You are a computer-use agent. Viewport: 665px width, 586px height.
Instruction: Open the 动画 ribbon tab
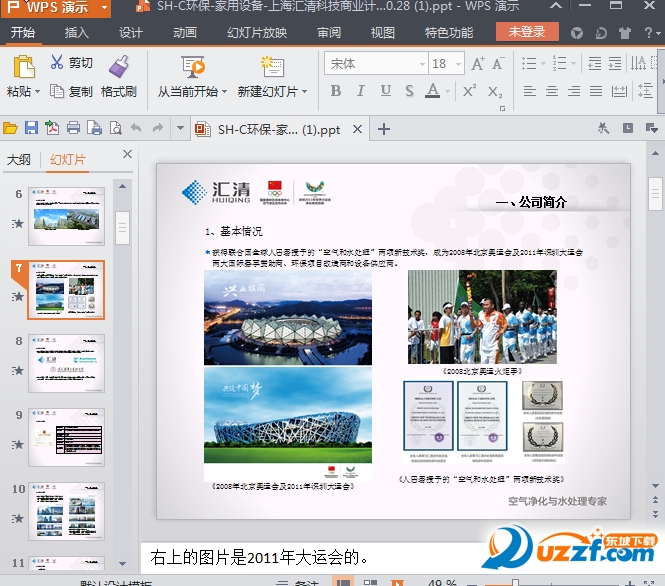tap(185, 33)
